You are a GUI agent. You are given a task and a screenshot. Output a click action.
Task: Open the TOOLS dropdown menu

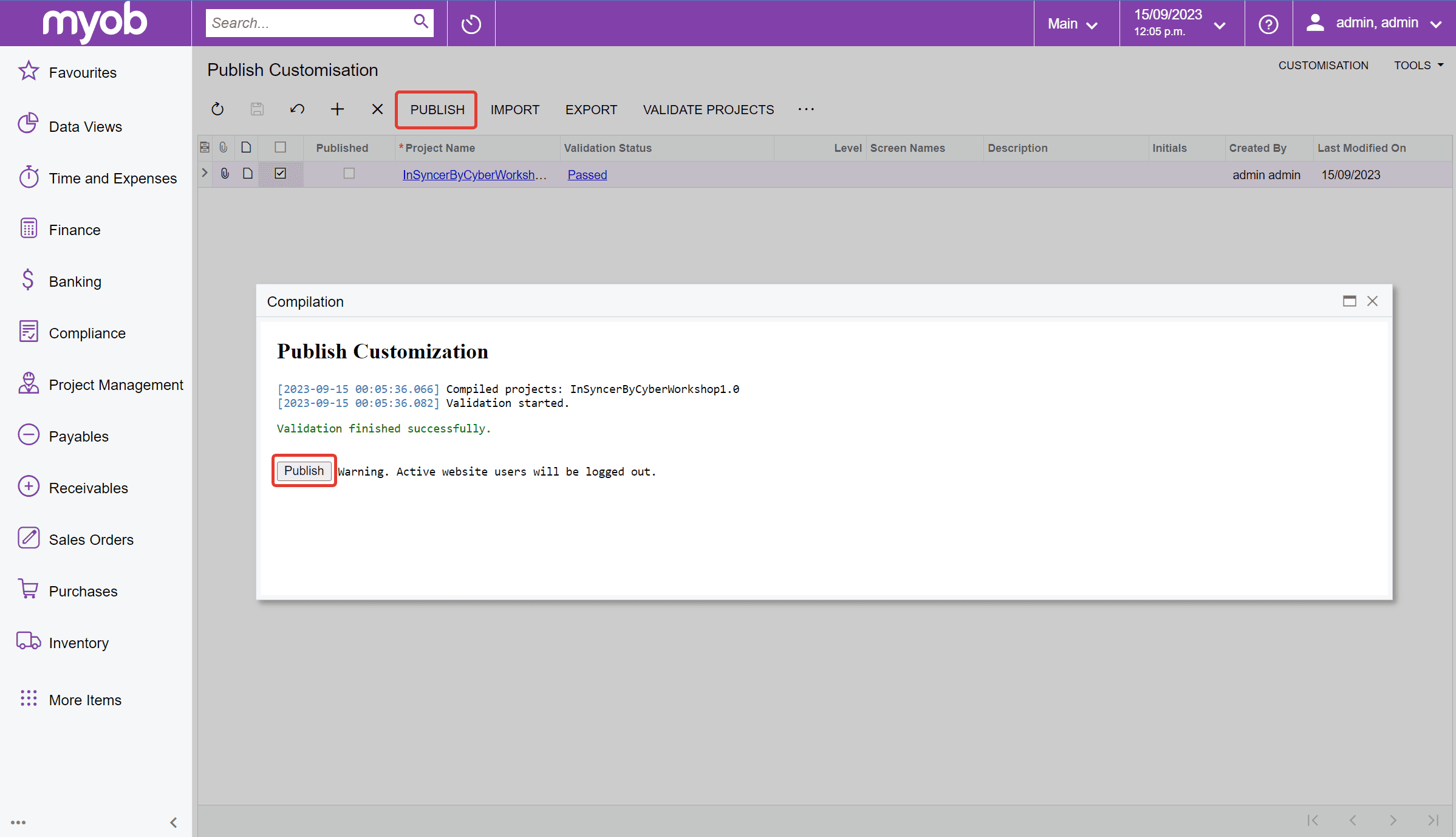1418,65
